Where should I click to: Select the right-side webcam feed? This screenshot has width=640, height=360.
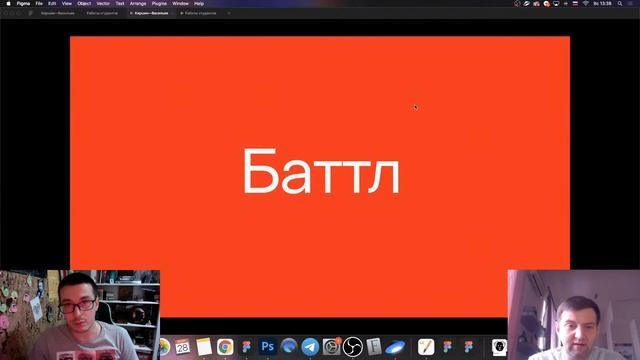[573, 315]
